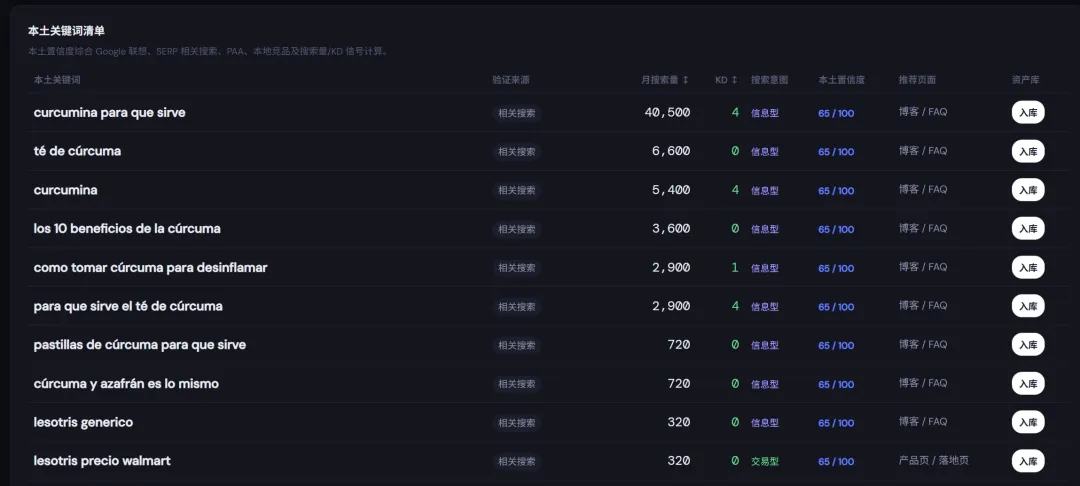The height and width of the screenshot is (486, 1080).
Task: Click 入库 for como tomar cúrcuma para desinflamar
Action: (1028, 268)
